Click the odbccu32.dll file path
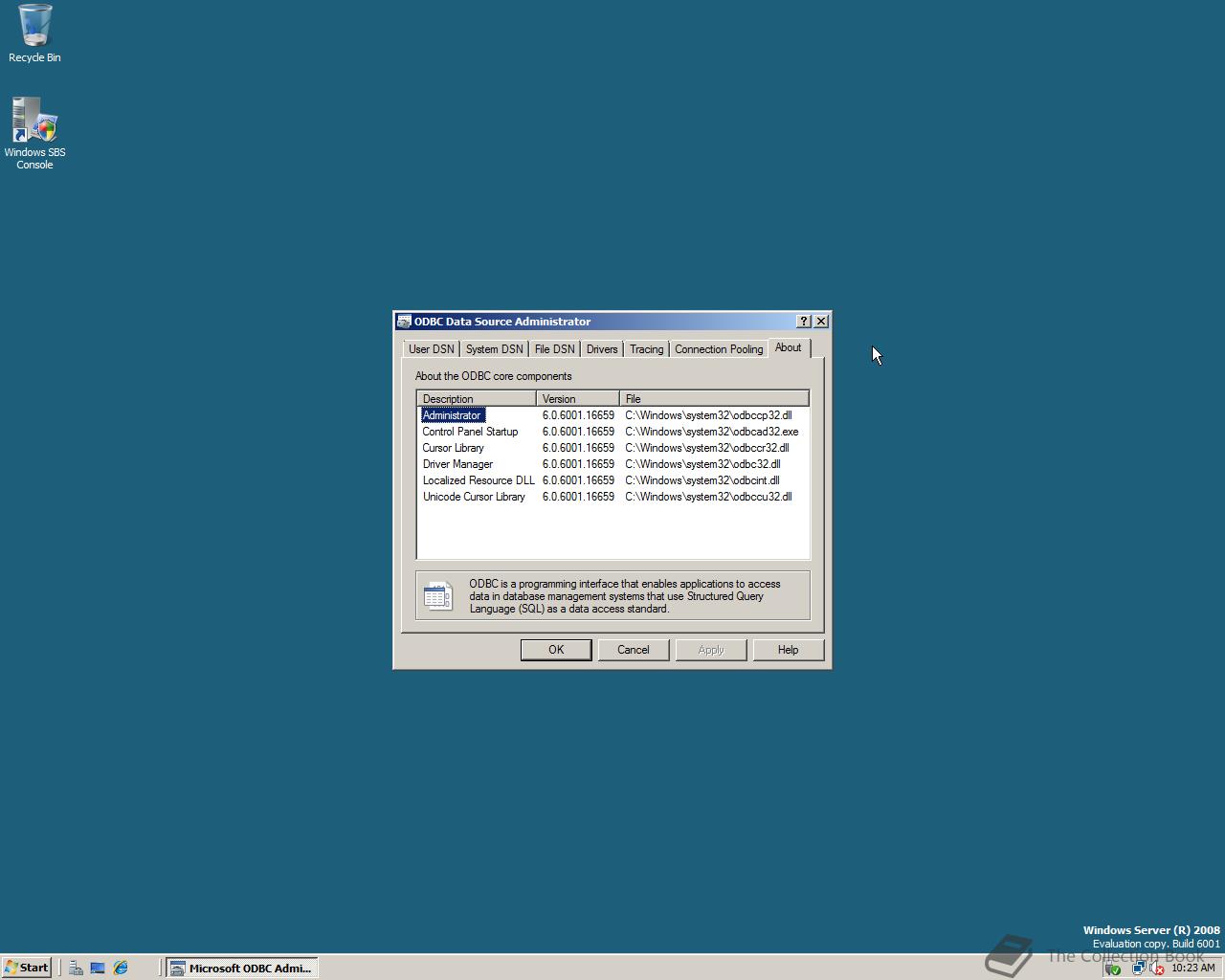1225x980 pixels. [708, 497]
